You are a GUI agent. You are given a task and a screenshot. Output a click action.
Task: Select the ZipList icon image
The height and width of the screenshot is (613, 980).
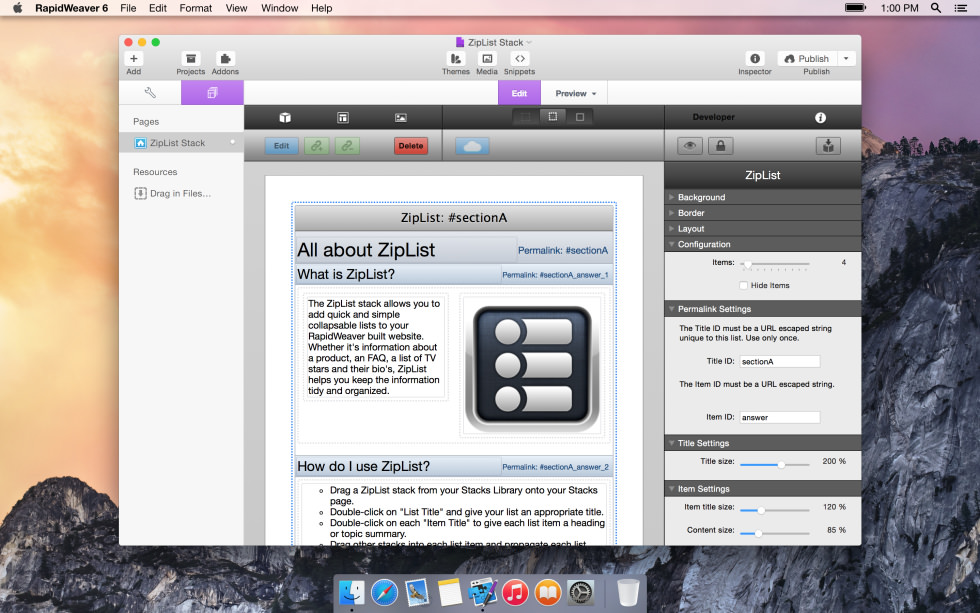point(532,367)
